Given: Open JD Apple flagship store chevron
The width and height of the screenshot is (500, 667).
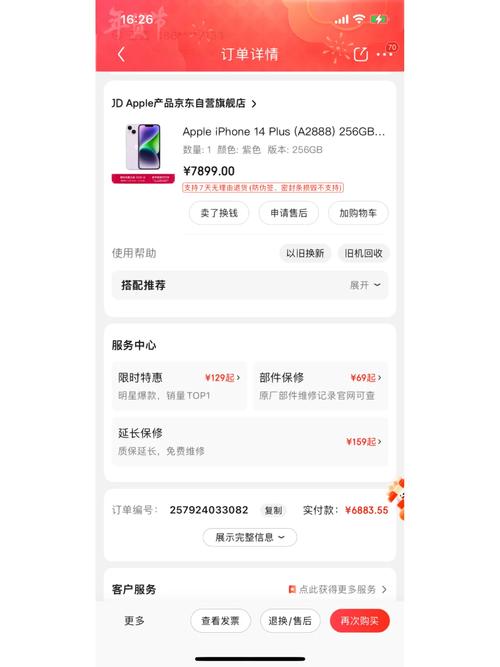Looking at the screenshot, I should (254, 103).
